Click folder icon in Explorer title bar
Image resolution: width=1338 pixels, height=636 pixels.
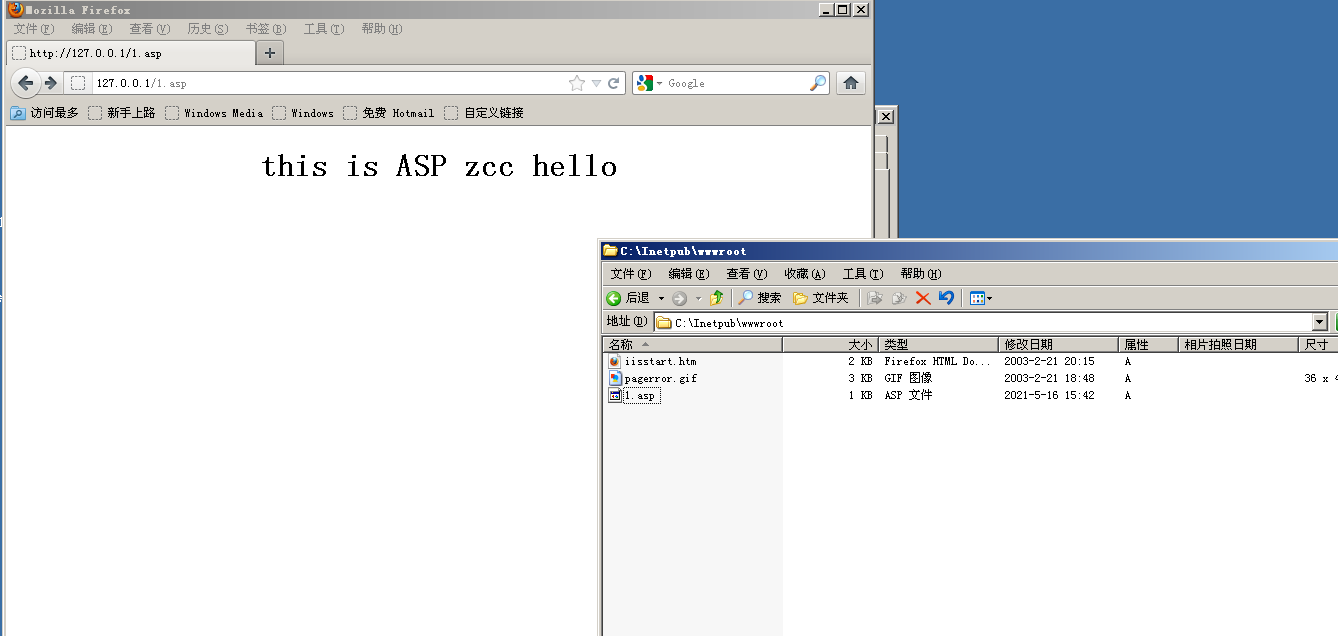point(610,250)
